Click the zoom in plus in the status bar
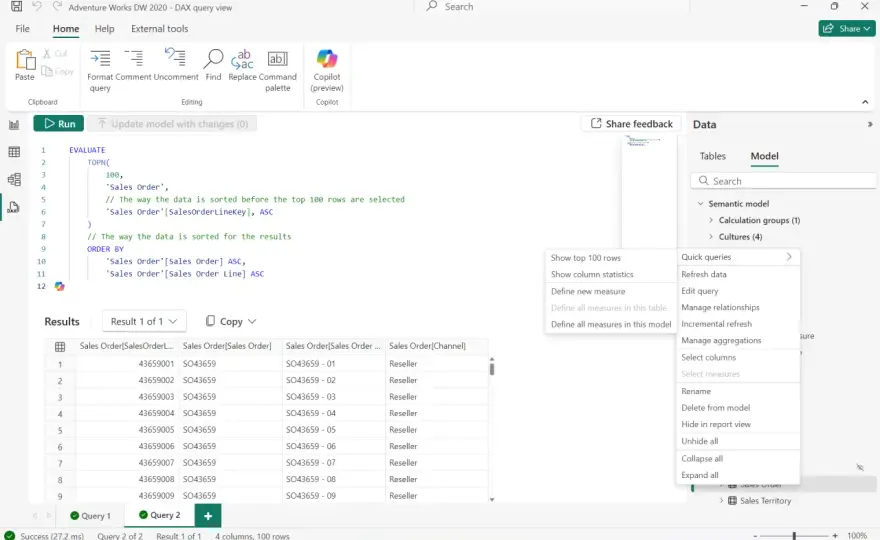Viewport: 880px width, 540px height. (x=835, y=536)
